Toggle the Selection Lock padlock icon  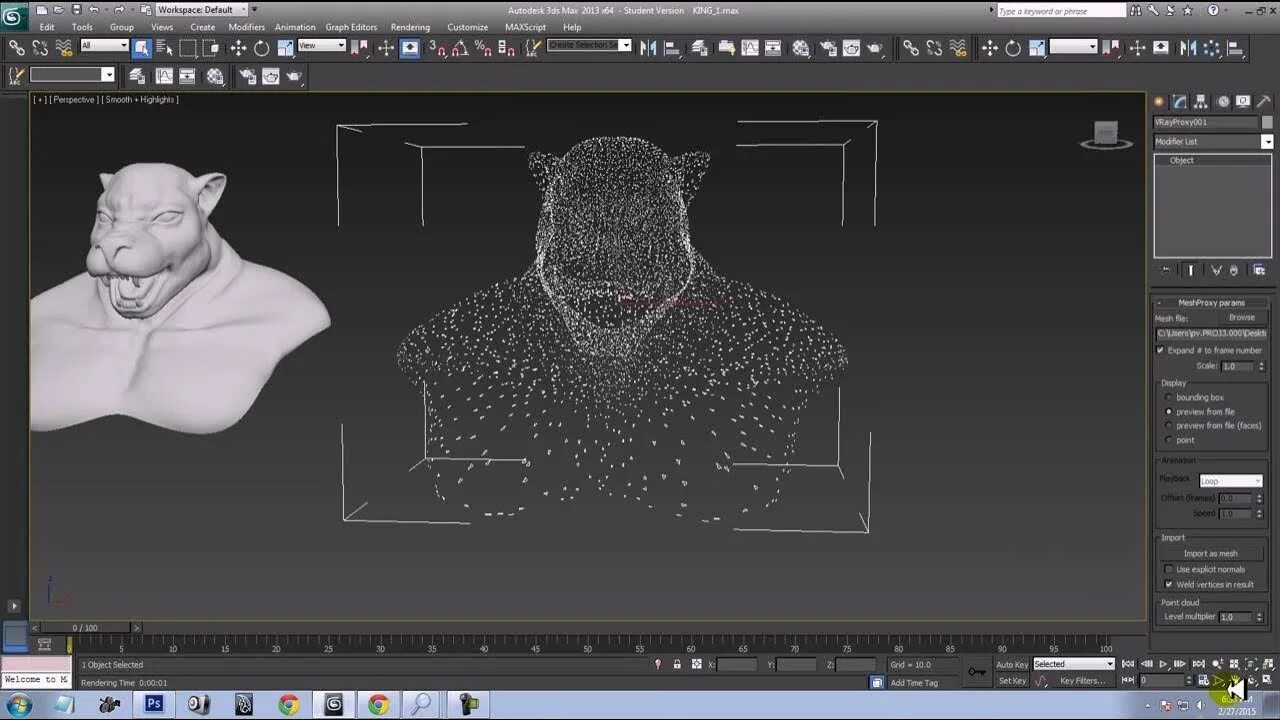click(677, 664)
